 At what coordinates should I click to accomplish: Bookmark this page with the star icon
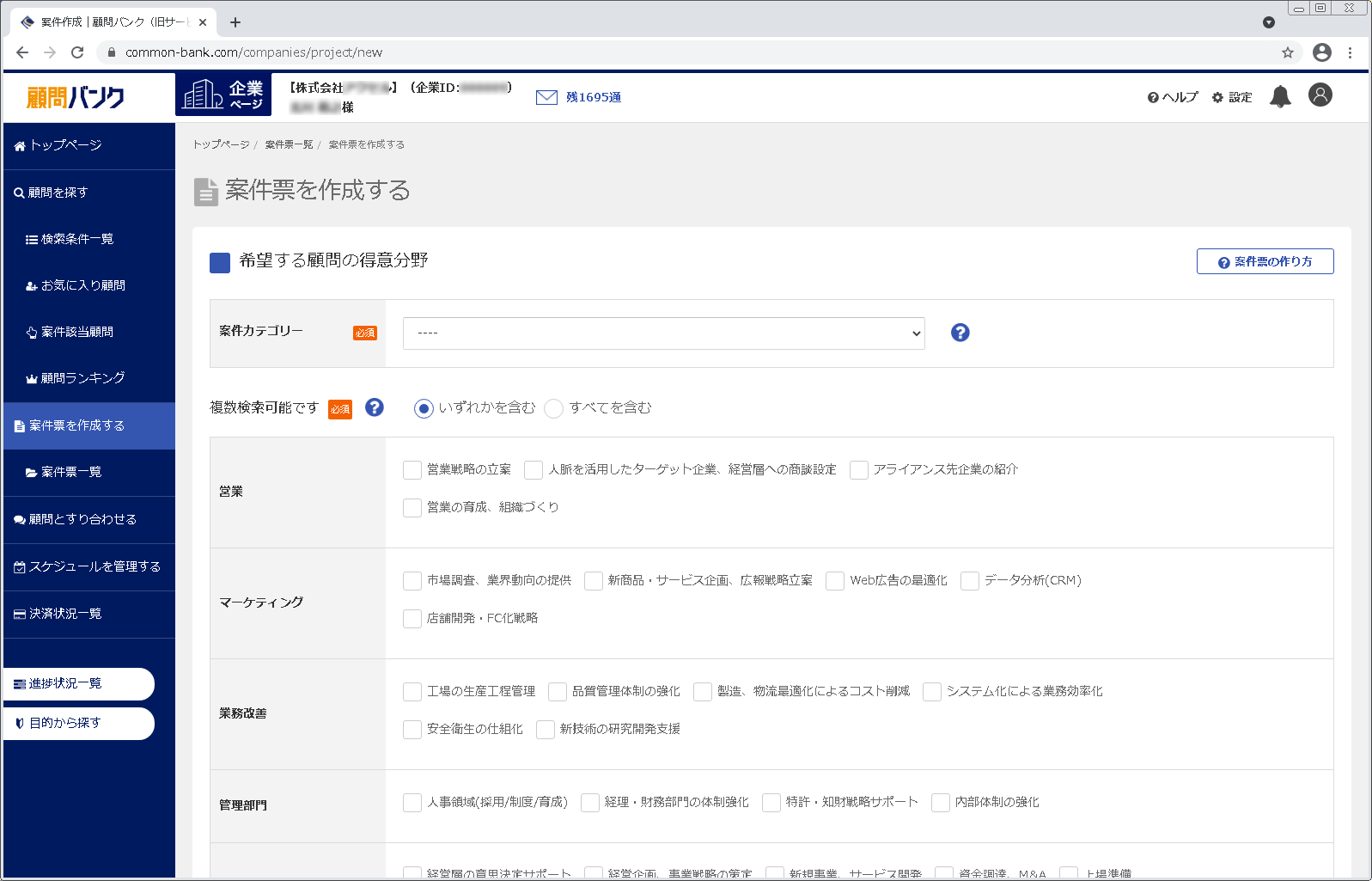coord(1287,52)
